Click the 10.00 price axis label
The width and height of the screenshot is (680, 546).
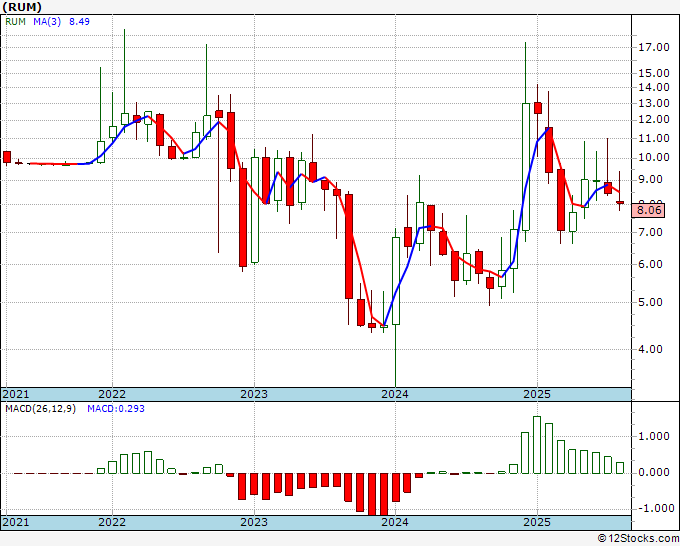[x=654, y=157]
